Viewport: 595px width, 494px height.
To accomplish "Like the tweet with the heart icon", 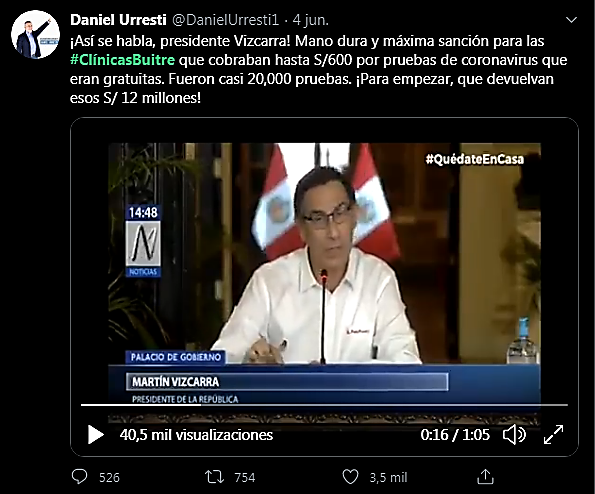I will pyautogui.click(x=350, y=477).
